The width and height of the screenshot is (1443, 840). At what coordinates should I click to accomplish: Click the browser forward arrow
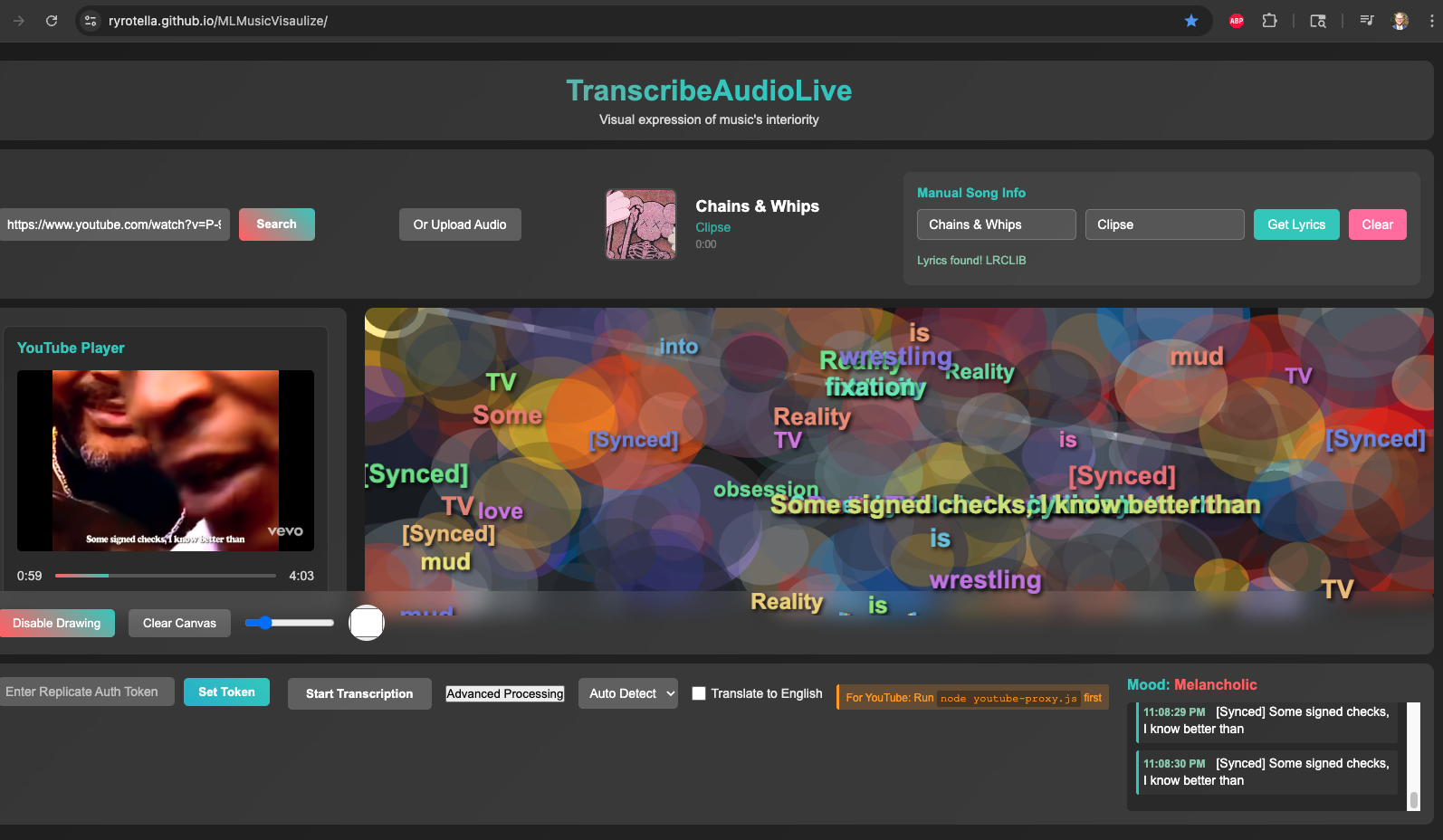18,21
